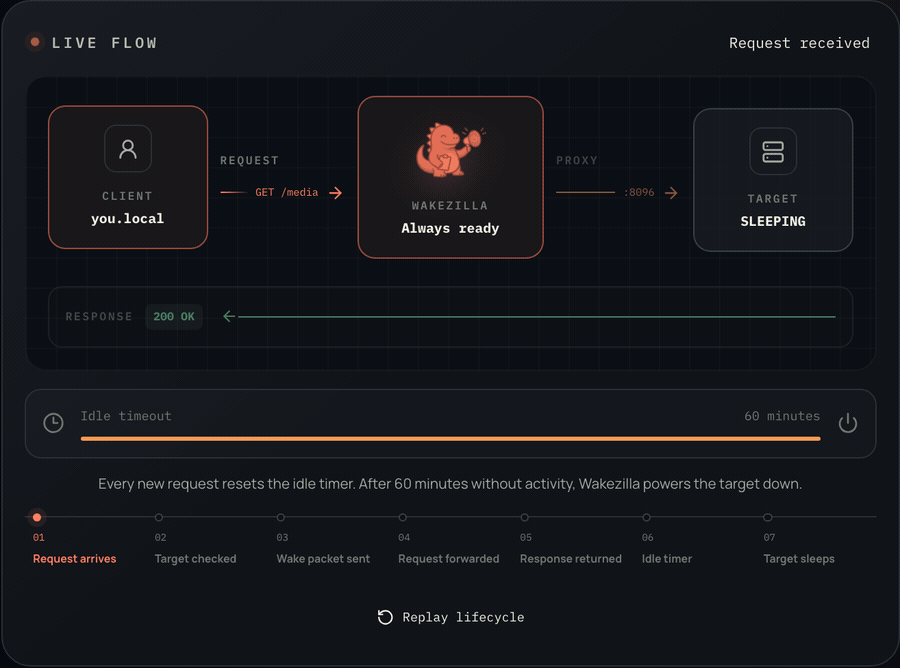Click the orange idle timeout progress bar
This screenshot has height=668, width=900.
pos(451,438)
